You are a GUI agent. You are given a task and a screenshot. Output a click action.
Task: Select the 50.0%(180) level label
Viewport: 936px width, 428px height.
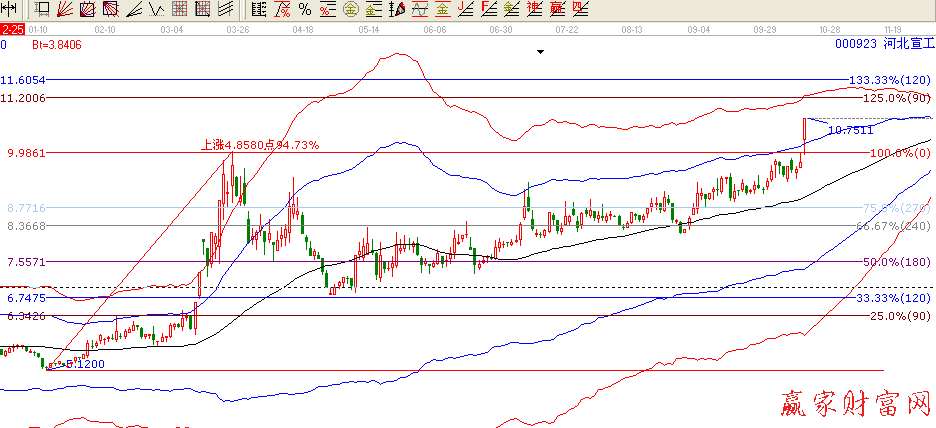[895, 262]
